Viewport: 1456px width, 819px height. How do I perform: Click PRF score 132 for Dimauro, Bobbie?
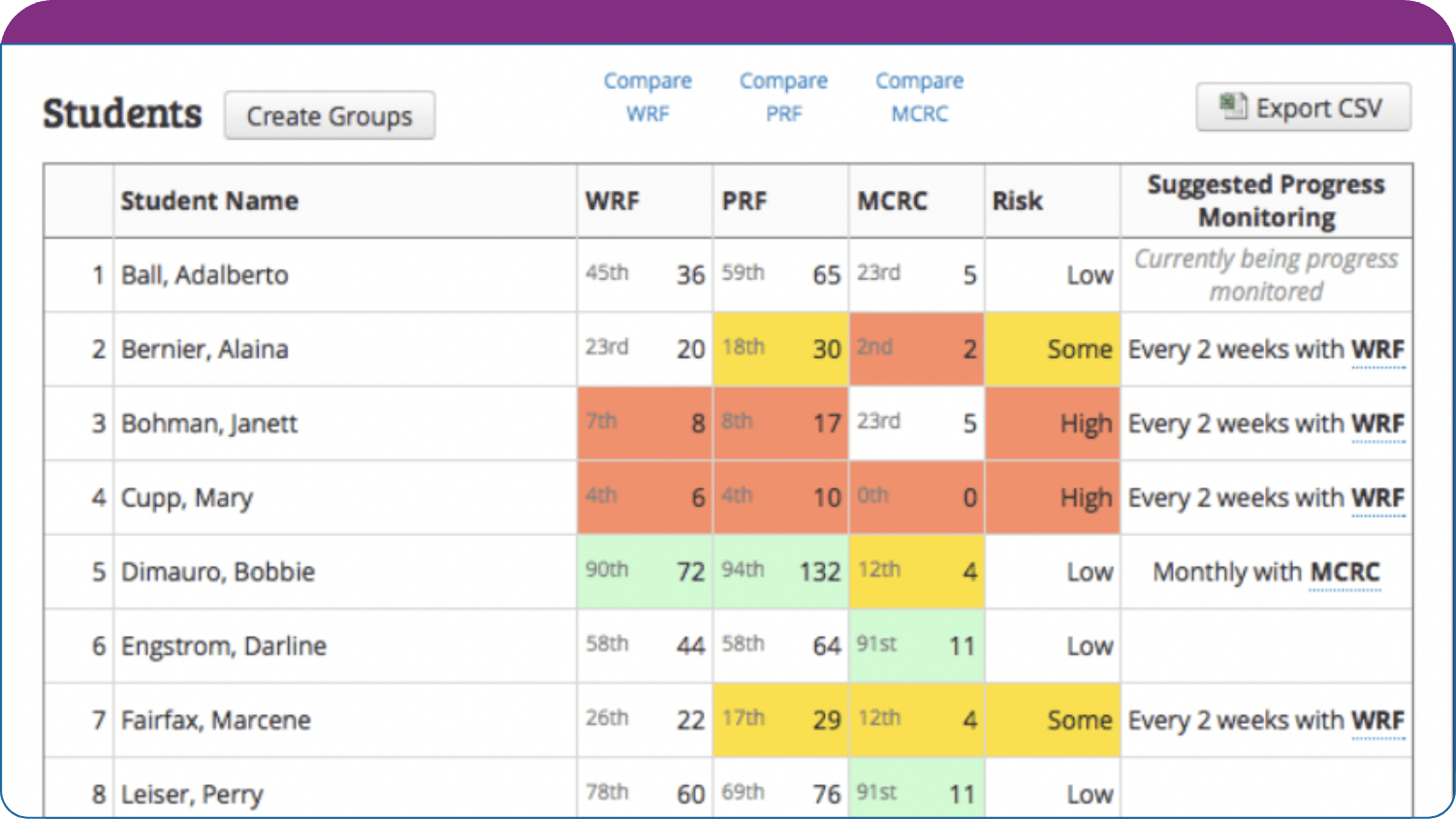click(819, 572)
